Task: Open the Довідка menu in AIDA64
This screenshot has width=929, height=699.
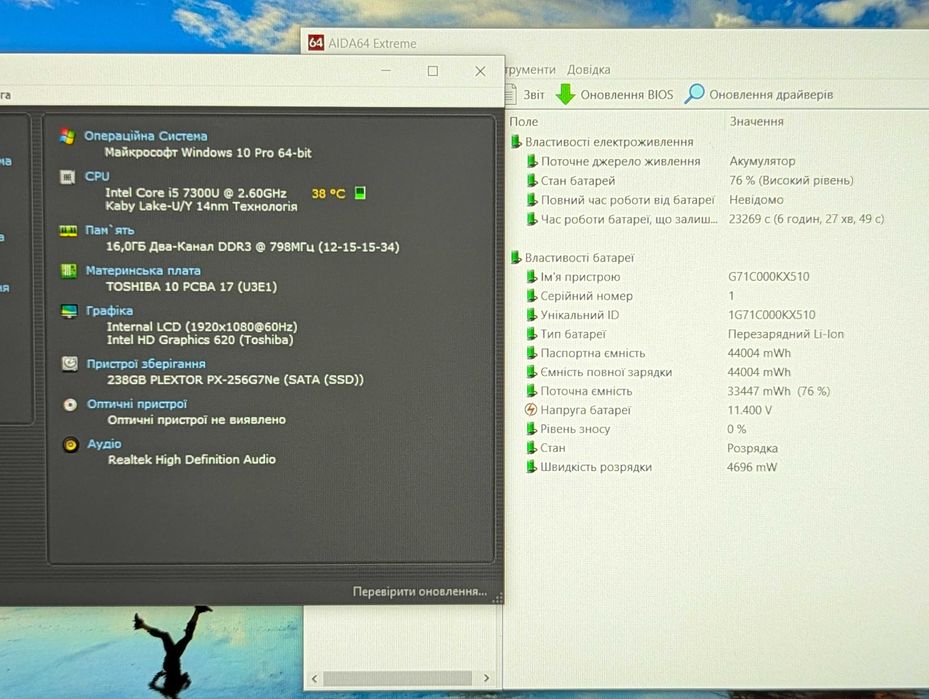Action: (x=588, y=70)
